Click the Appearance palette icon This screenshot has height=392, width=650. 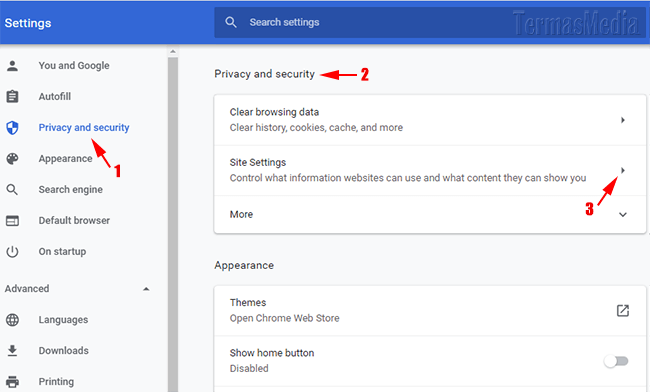12,159
